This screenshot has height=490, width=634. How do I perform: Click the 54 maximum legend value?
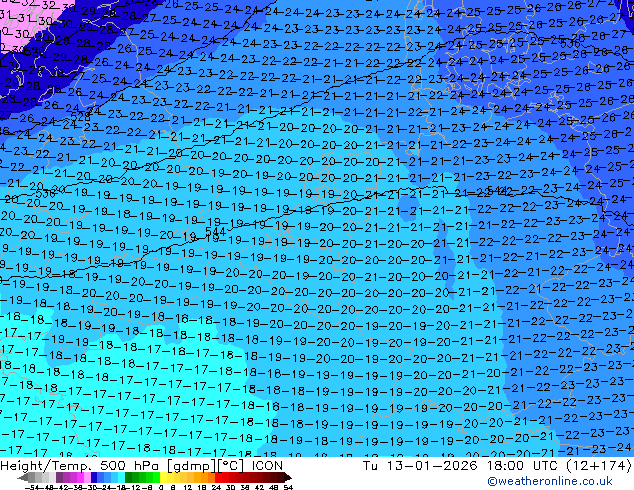(288, 486)
